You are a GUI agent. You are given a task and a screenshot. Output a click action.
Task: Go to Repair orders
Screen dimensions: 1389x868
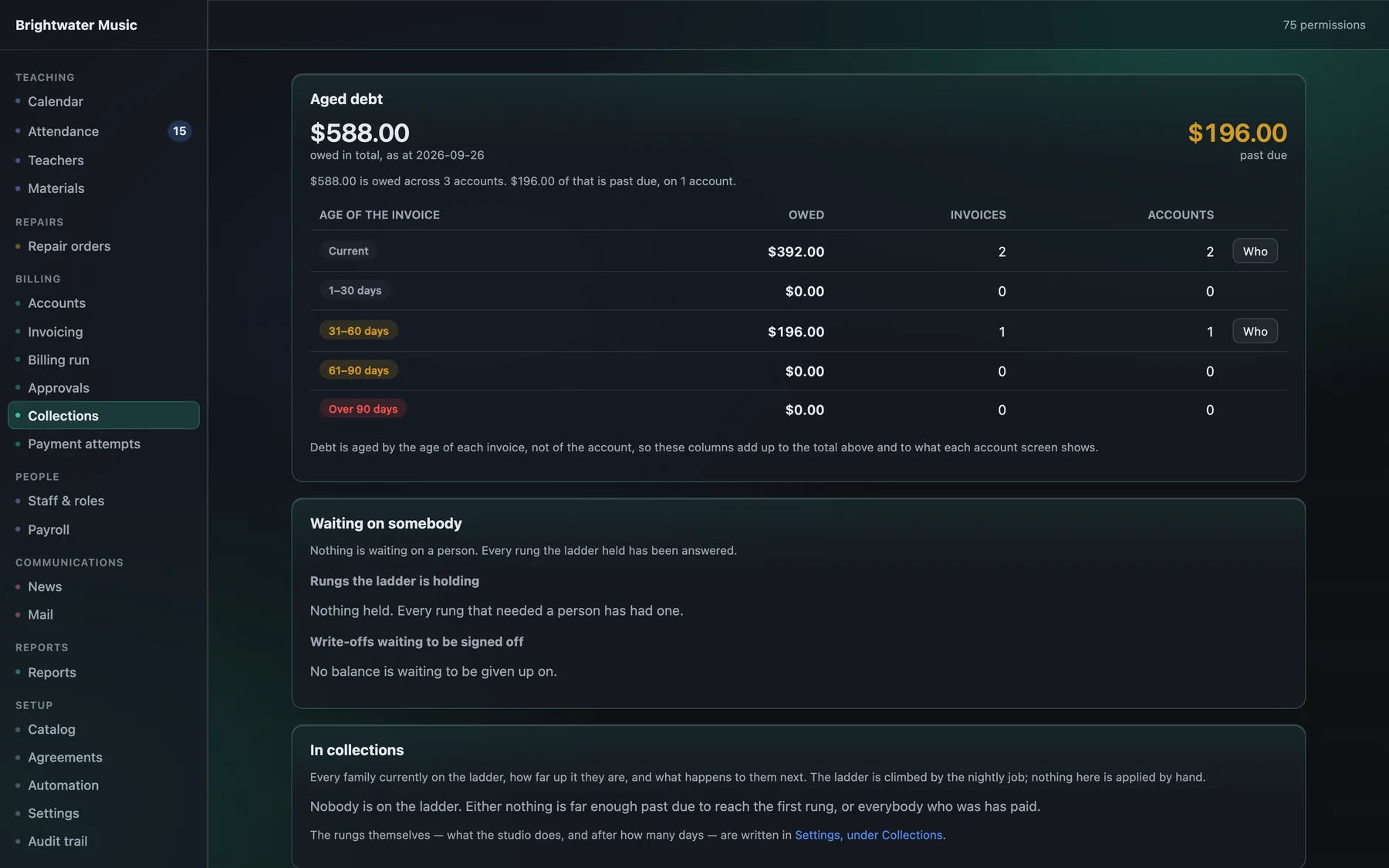pos(103,246)
